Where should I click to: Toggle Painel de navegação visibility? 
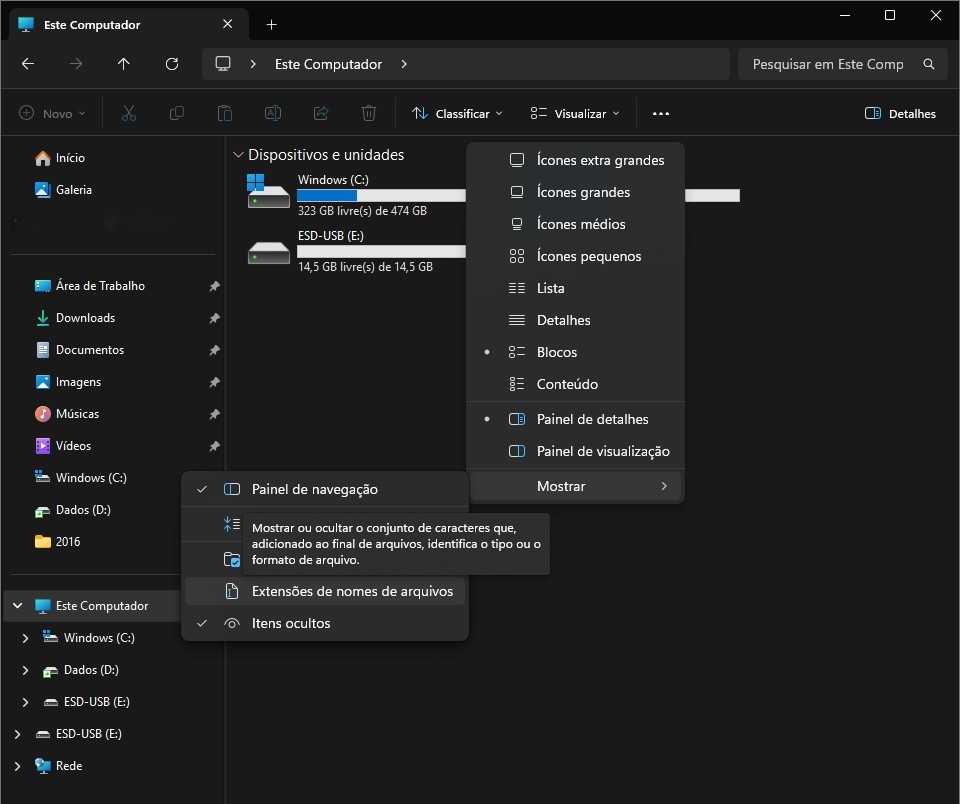[x=314, y=489]
